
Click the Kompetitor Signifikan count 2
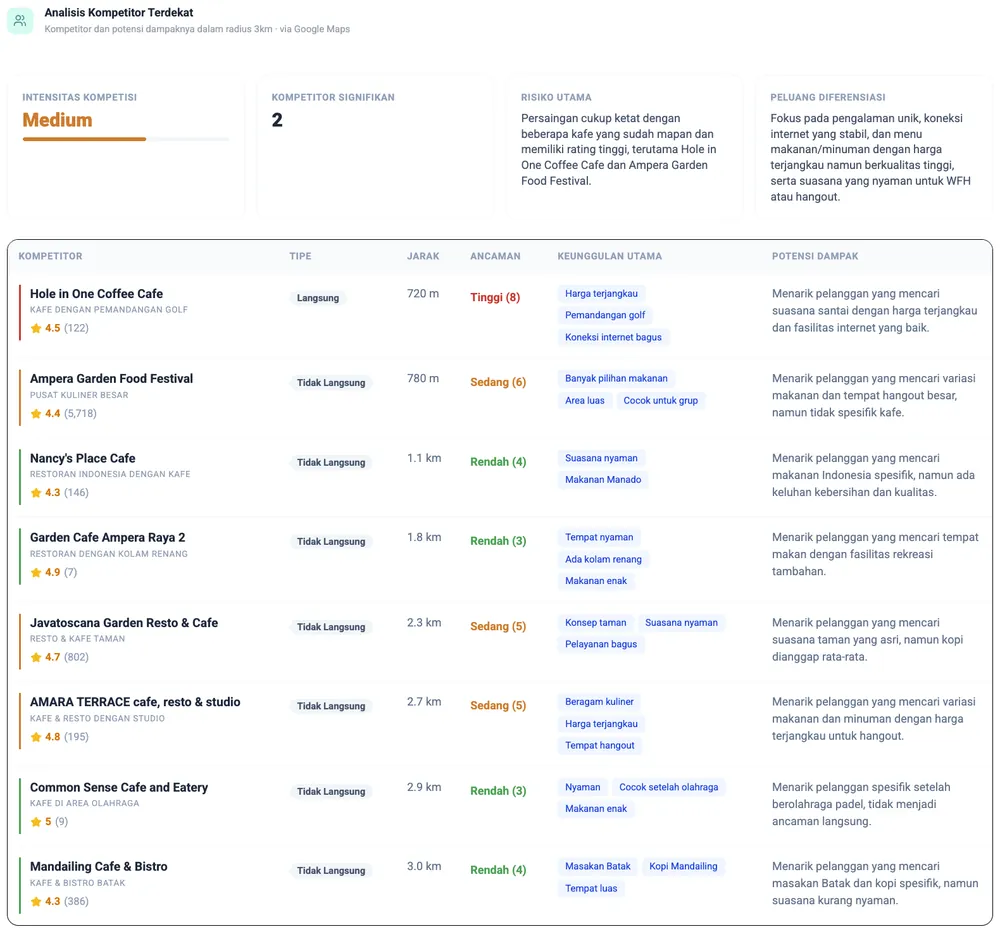pyautogui.click(x=277, y=120)
